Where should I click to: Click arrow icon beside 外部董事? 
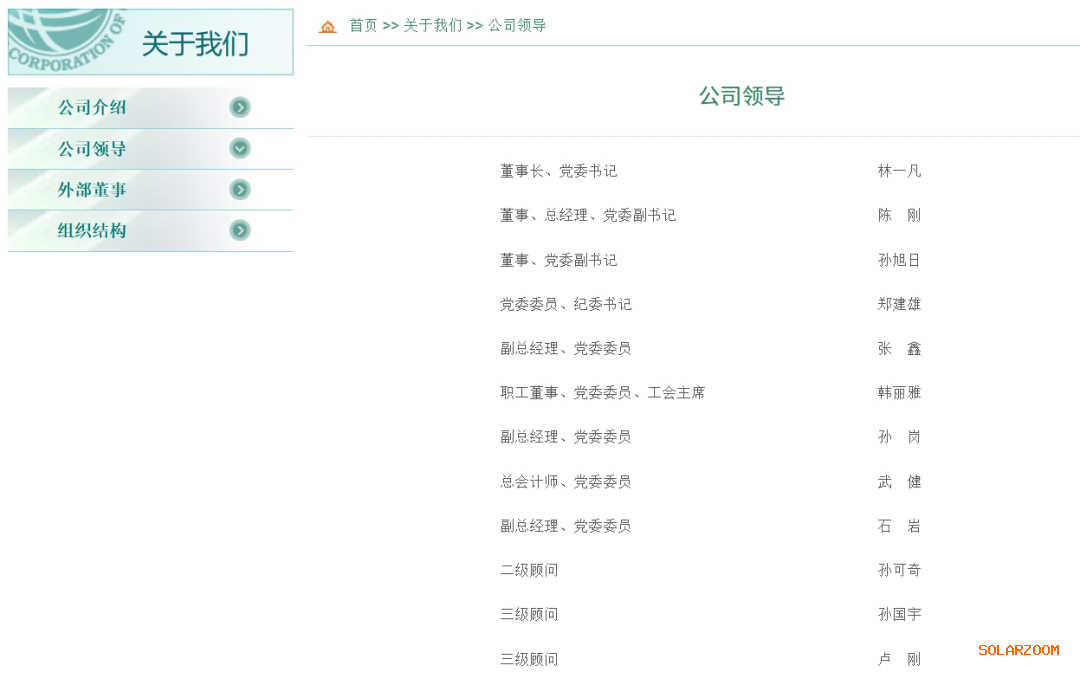click(x=240, y=190)
